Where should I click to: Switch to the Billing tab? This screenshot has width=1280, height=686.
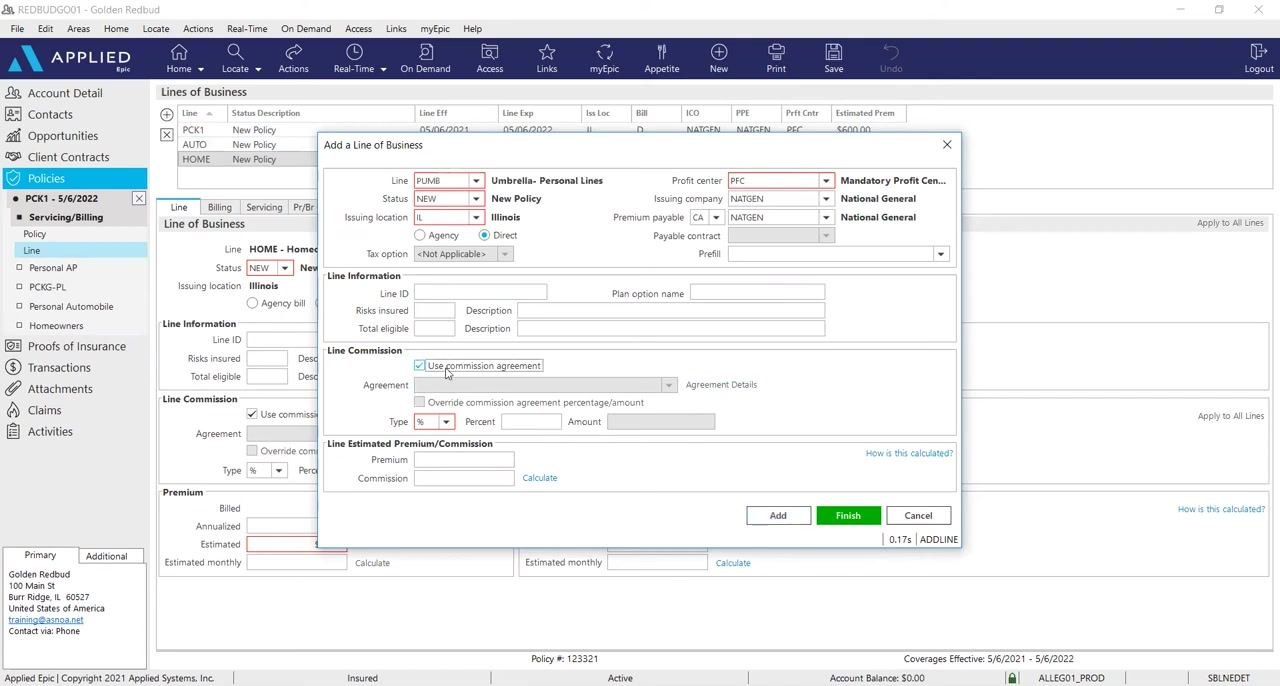point(220,207)
